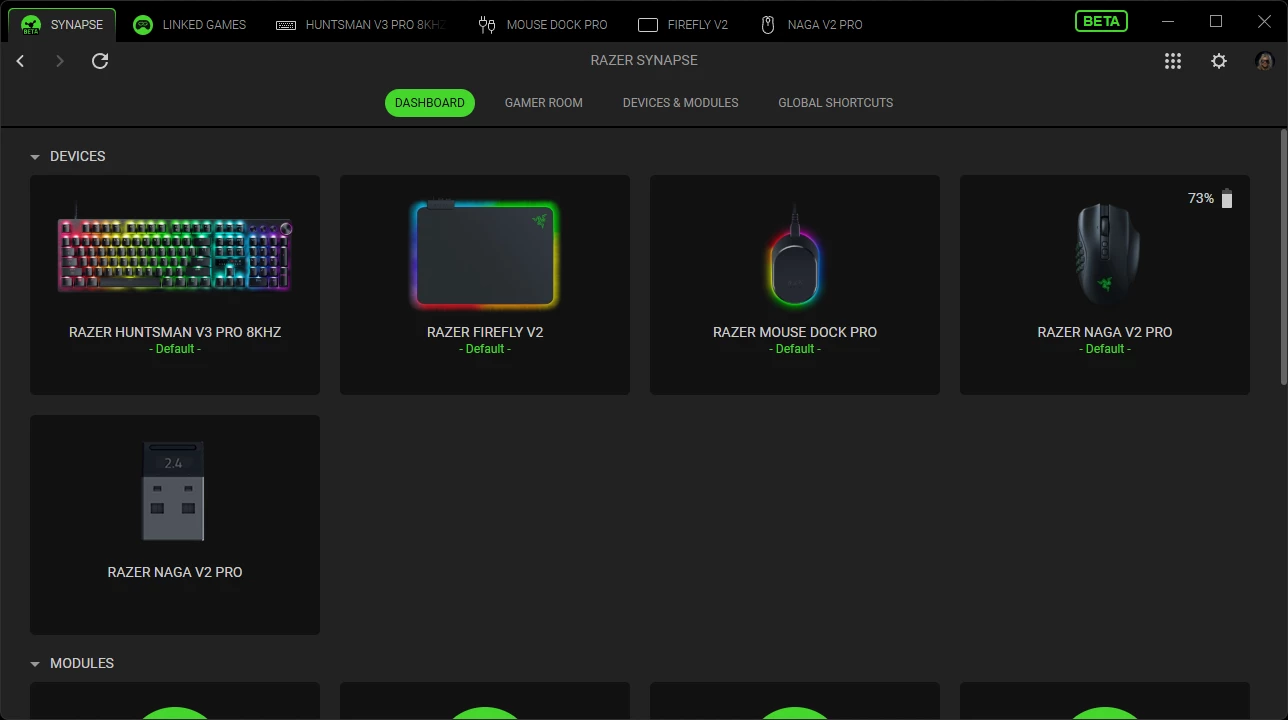Open the Firefly V2 tab
This screenshot has height=720, width=1288.
pyautogui.click(x=683, y=24)
